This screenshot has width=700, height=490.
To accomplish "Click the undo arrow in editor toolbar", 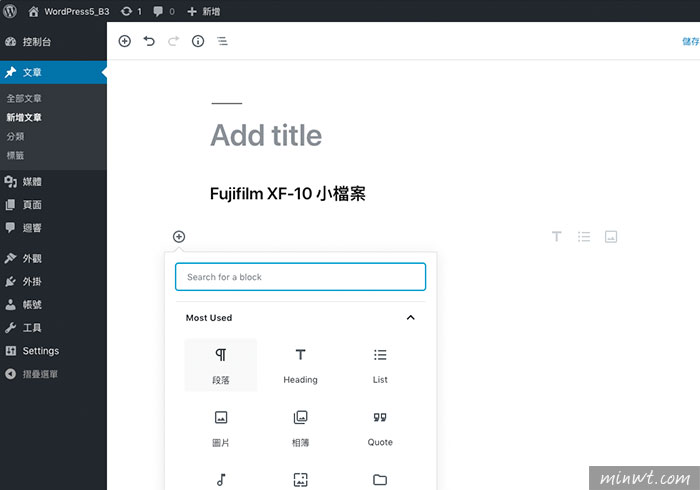I will coord(149,42).
